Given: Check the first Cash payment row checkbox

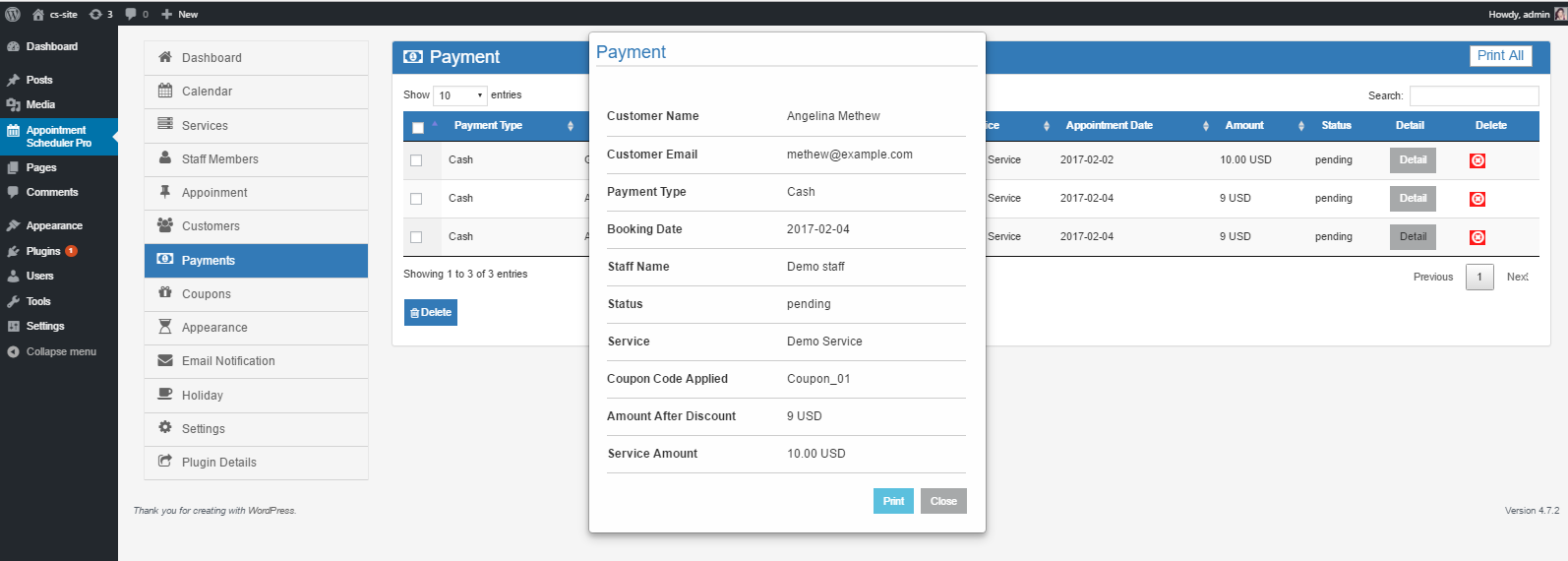Looking at the screenshot, I should [x=416, y=160].
